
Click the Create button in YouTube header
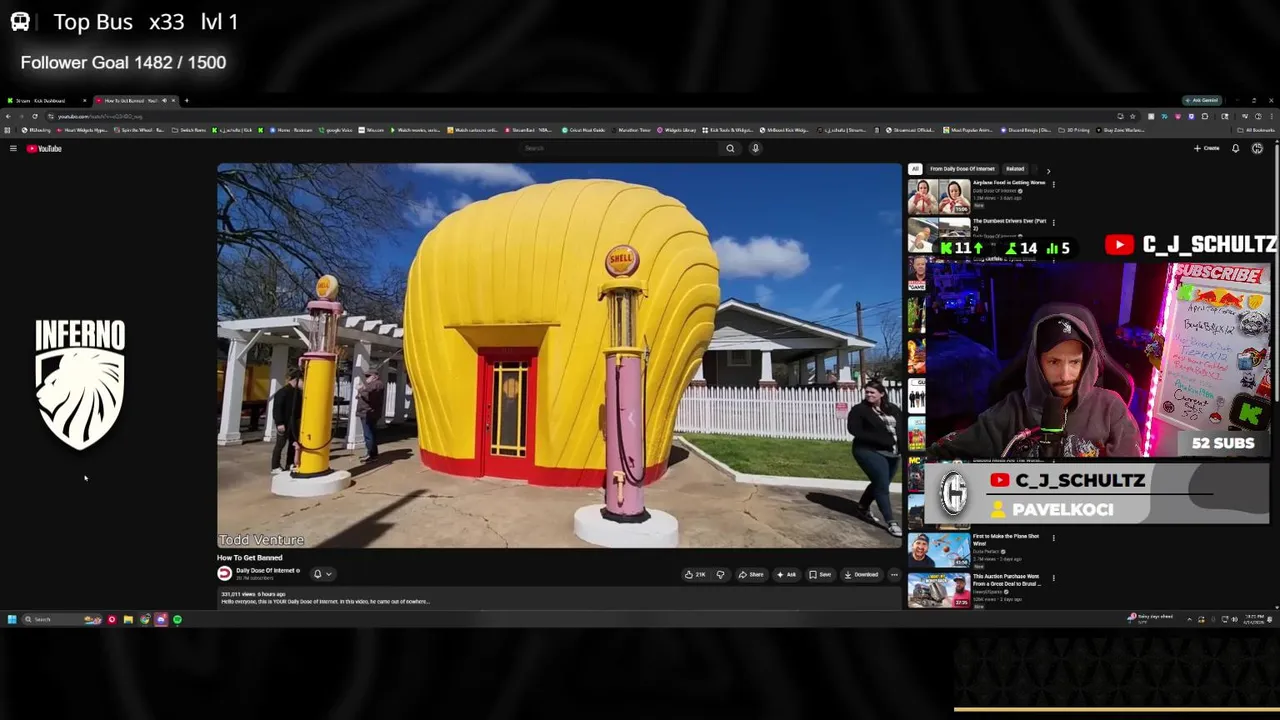click(1206, 148)
